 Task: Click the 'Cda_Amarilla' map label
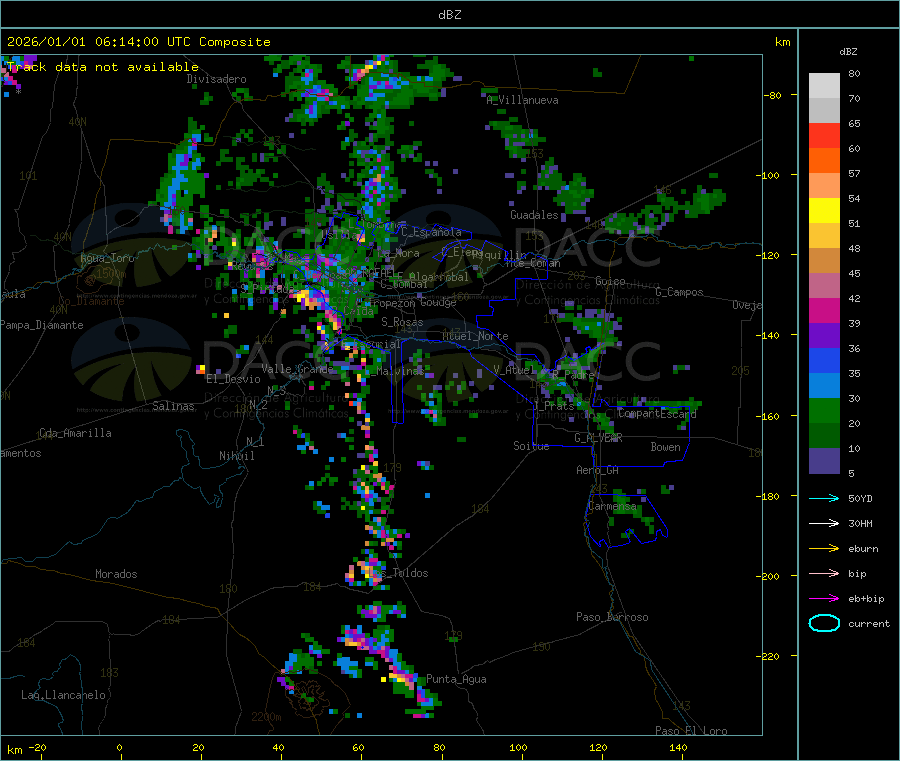click(x=75, y=433)
